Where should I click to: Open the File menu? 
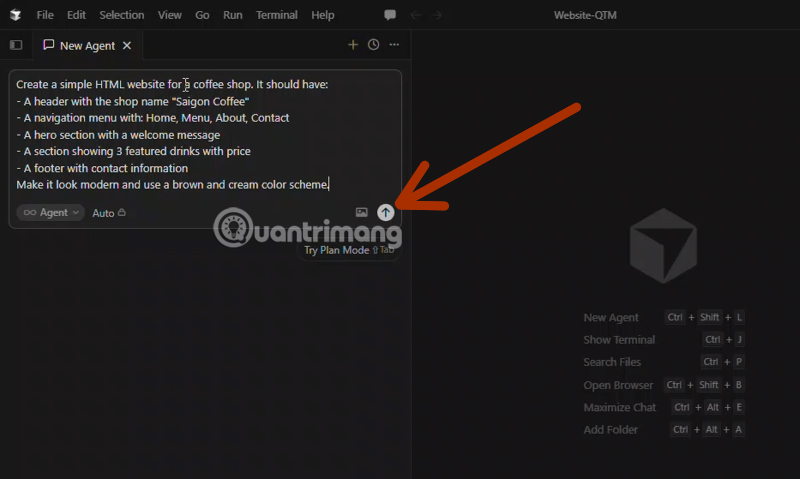coord(45,15)
